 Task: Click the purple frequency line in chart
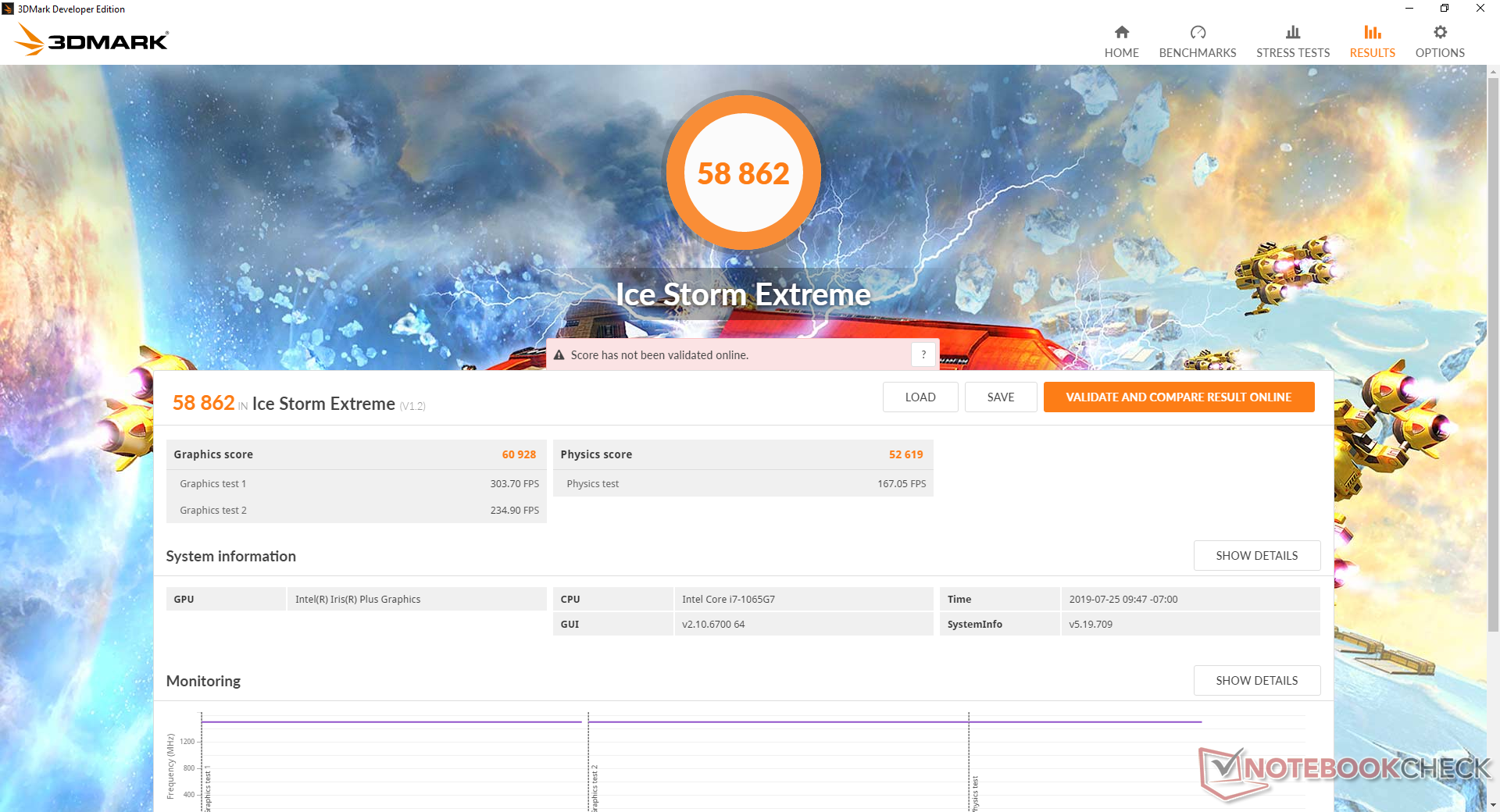pos(391,722)
